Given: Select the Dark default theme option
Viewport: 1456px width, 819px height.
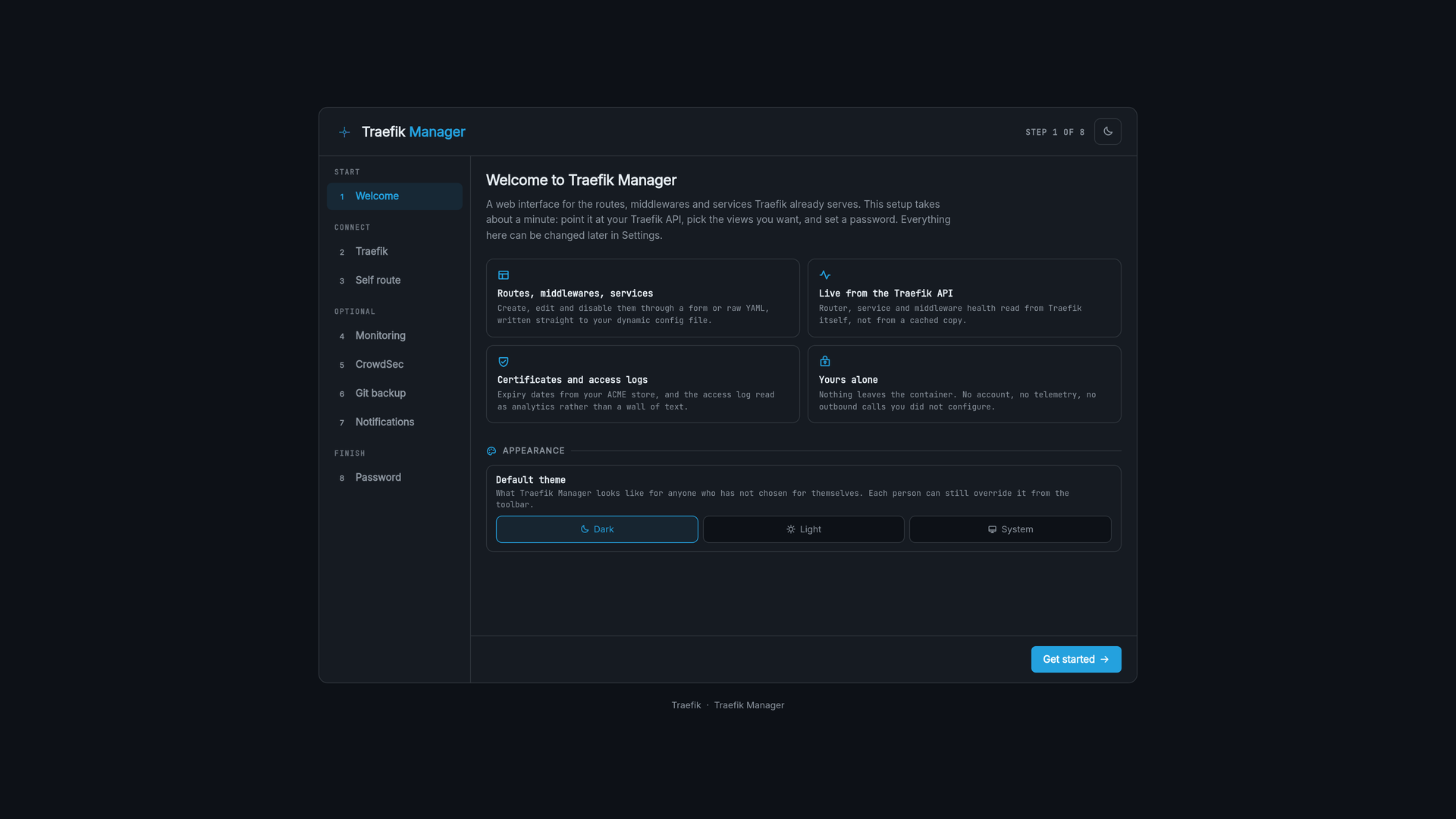Looking at the screenshot, I should (x=597, y=529).
